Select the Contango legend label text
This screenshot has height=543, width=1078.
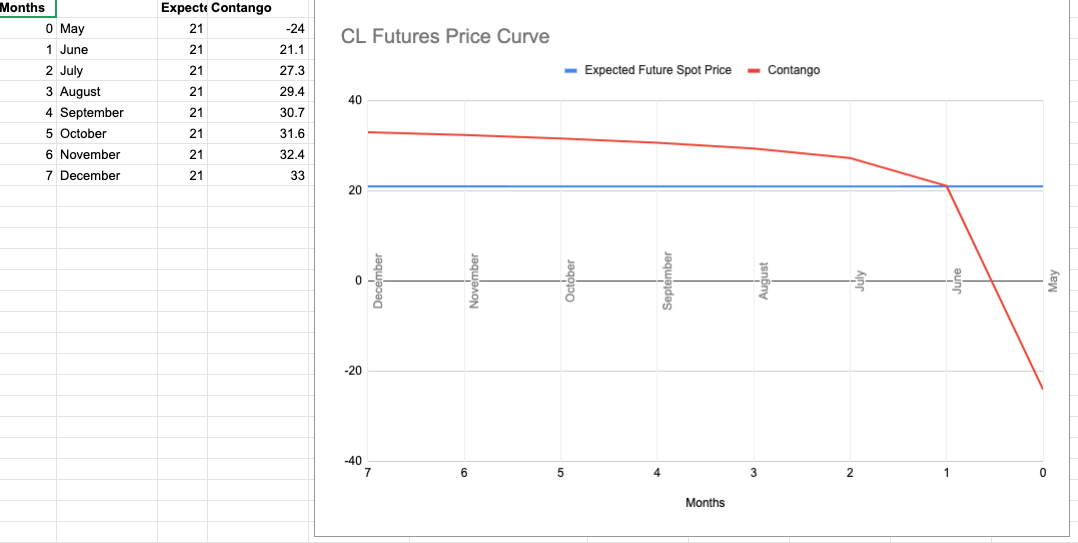(794, 70)
